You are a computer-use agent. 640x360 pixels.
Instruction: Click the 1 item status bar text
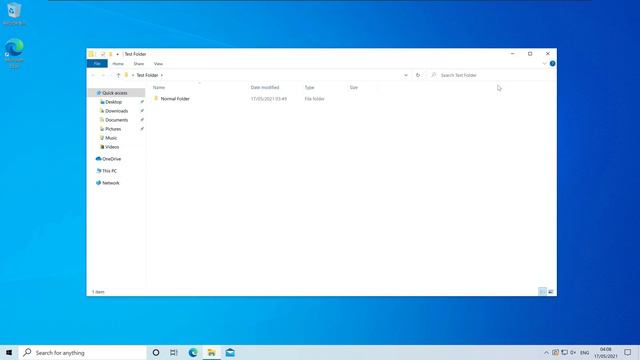point(98,292)
